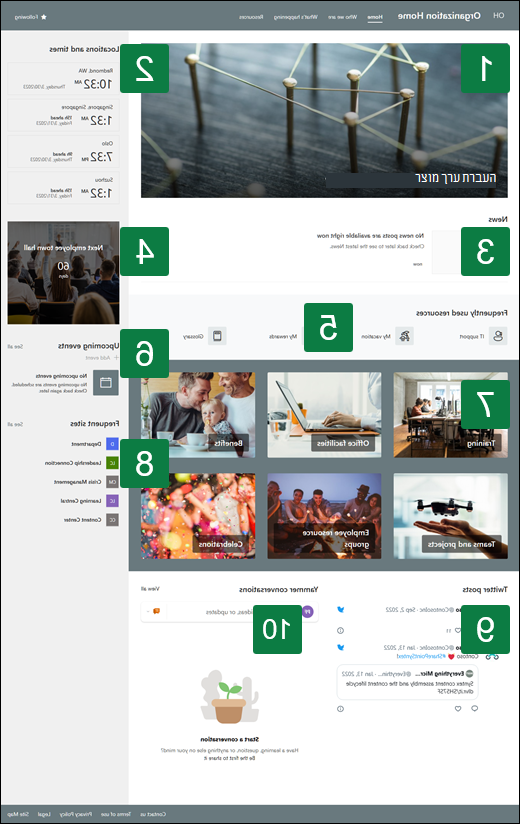Like the Jan 13 tweet with heart icon
520x824 pixels.
tap(458, 708)
